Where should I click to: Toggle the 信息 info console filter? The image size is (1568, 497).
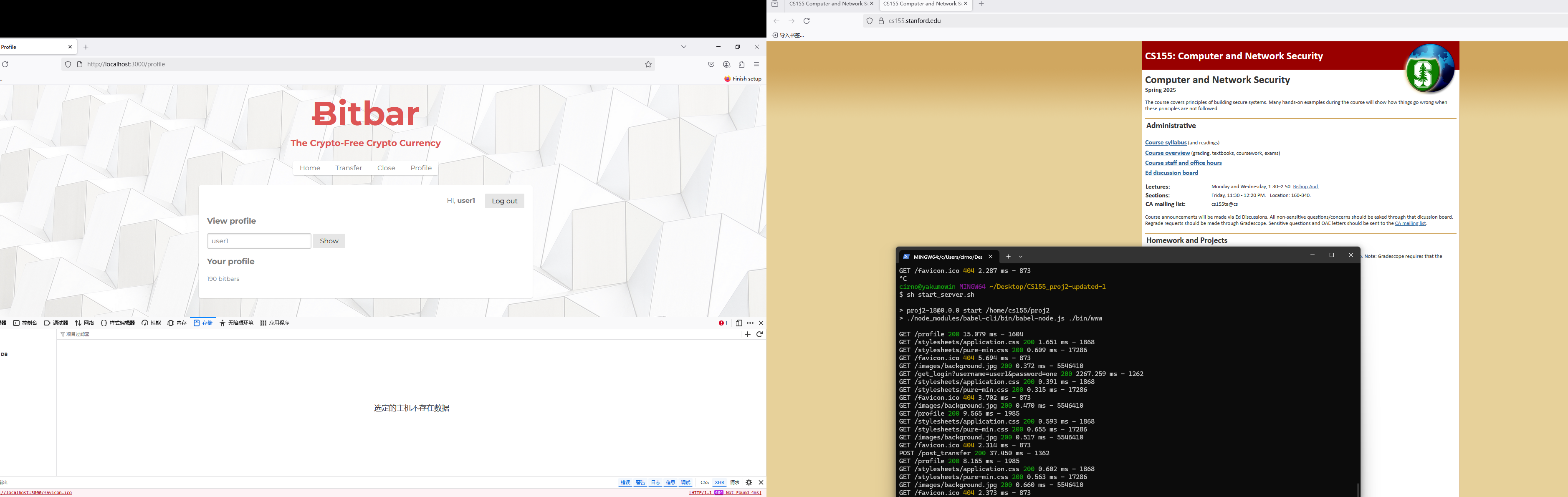(x=670, y=482)
